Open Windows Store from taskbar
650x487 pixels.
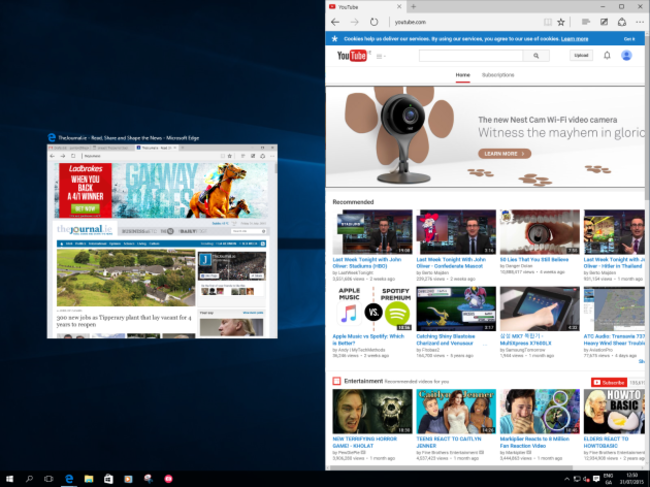(108, 479)
